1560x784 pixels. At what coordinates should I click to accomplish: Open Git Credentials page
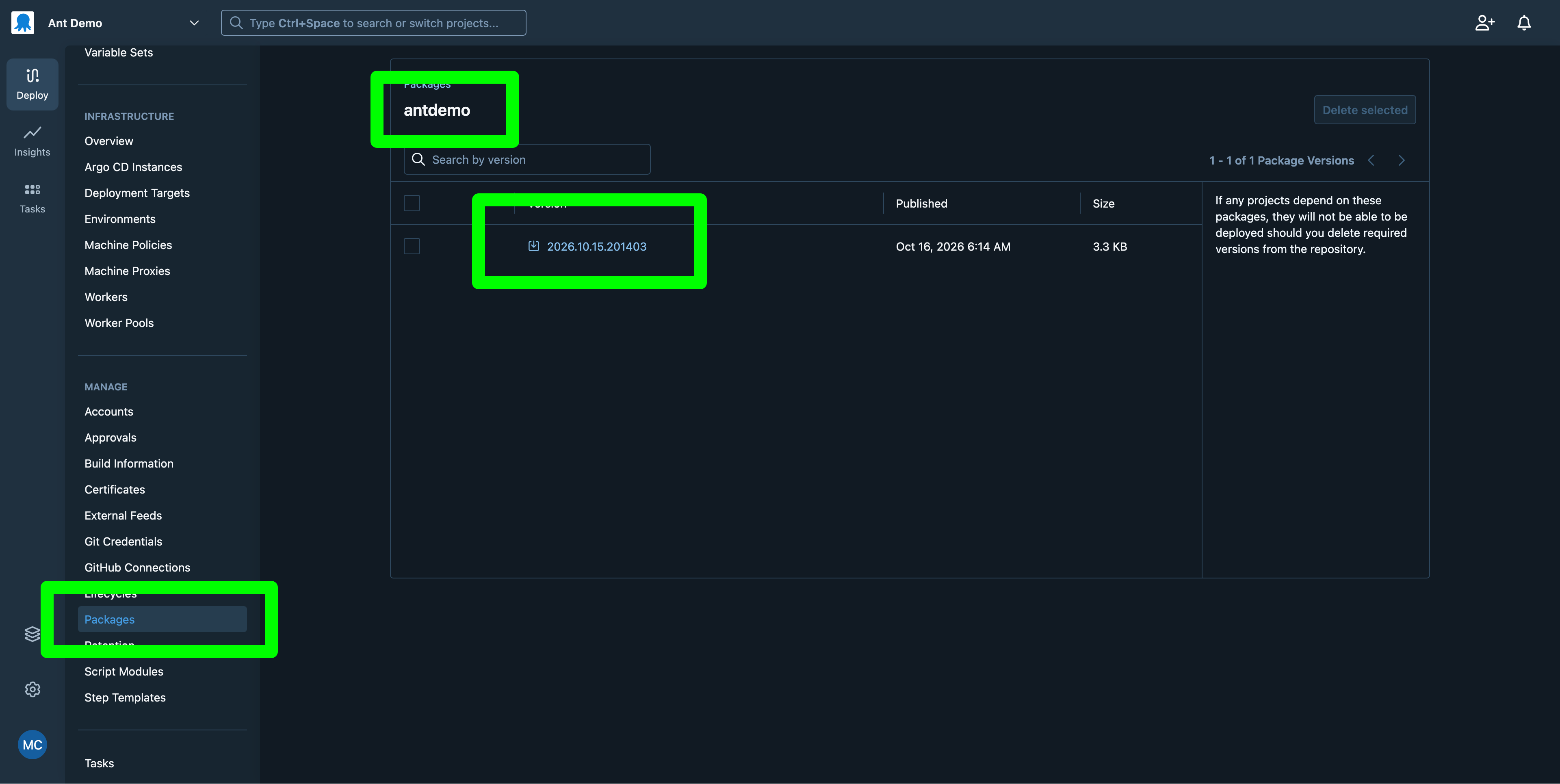point(123,542)
